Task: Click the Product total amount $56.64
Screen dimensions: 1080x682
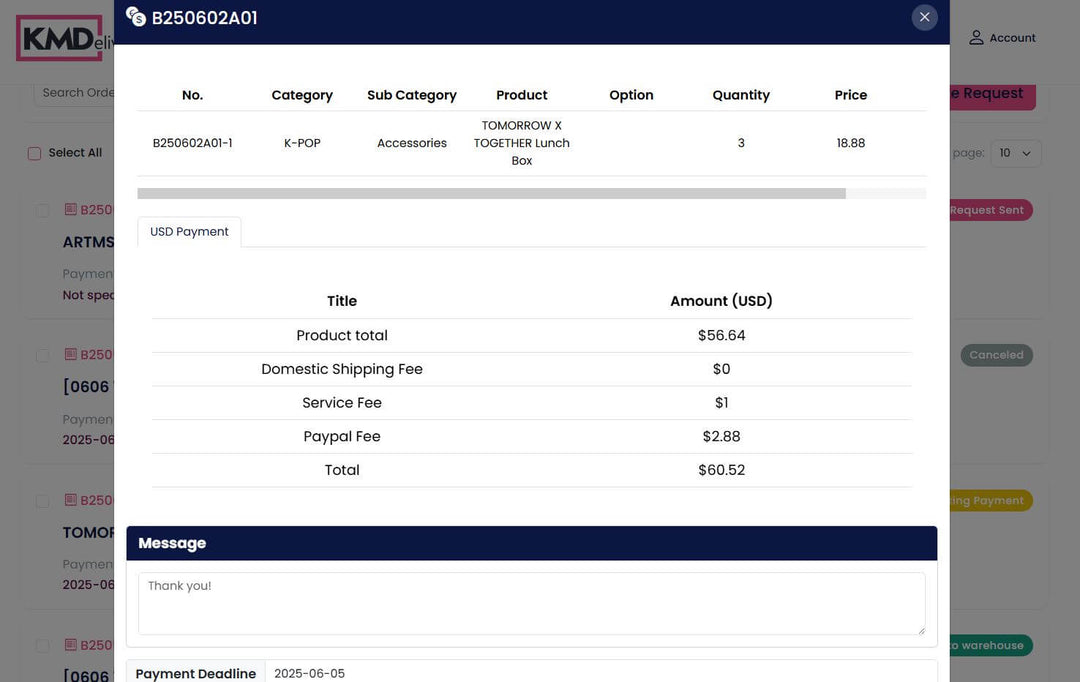Action: (x=721, y=335)
